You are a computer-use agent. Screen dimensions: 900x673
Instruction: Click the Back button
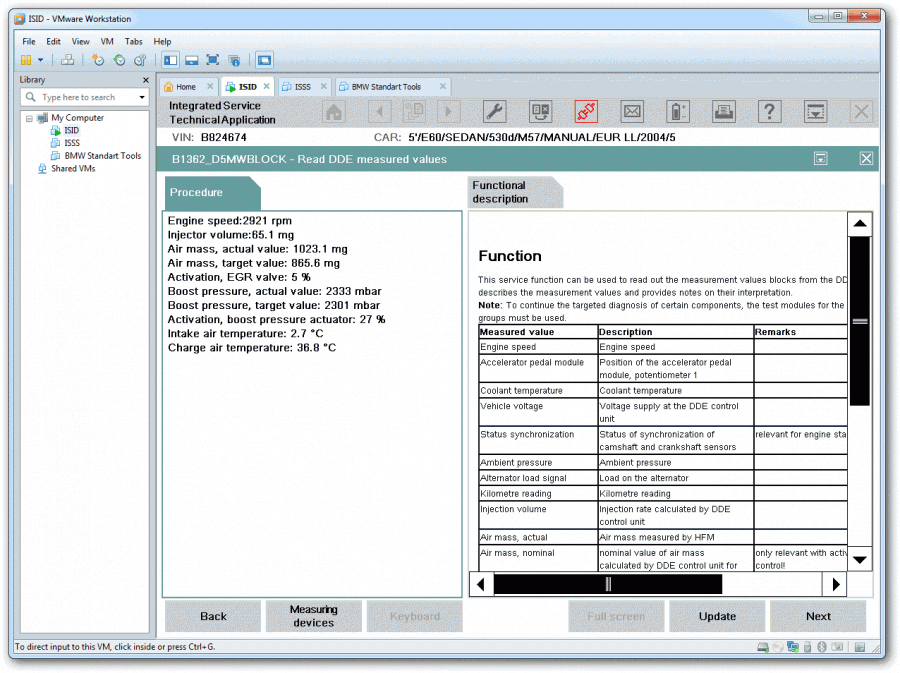(x=213, y=616)
